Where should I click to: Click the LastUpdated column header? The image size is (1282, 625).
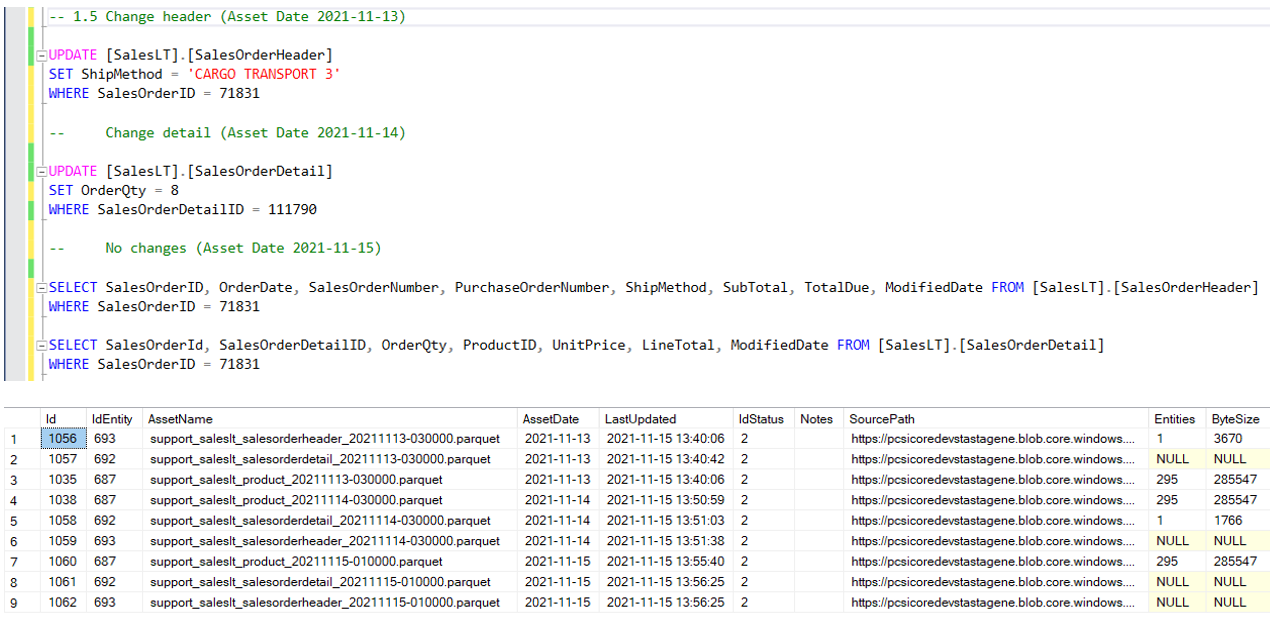pyautogui.click(x=640, y=419)
